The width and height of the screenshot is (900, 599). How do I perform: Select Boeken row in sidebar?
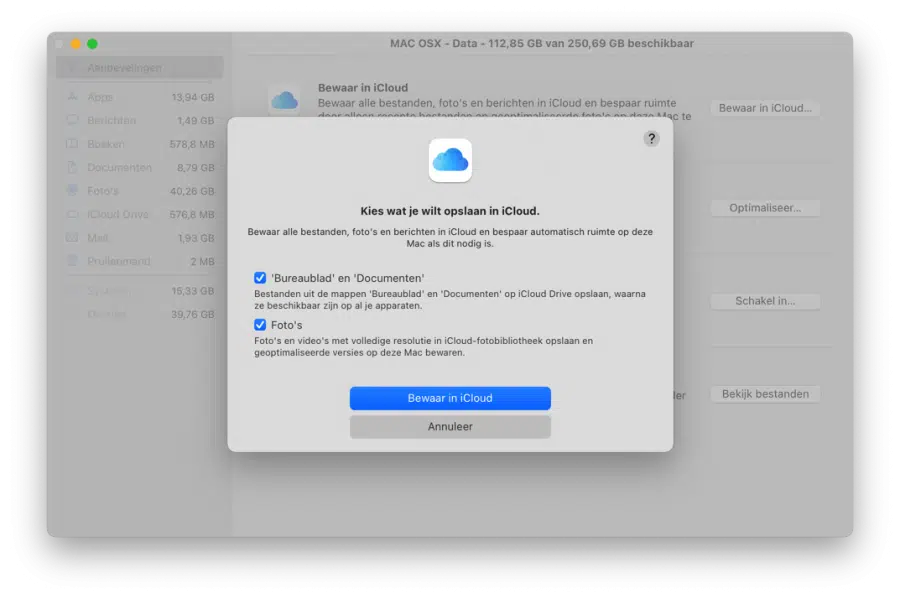coord(139,144)
